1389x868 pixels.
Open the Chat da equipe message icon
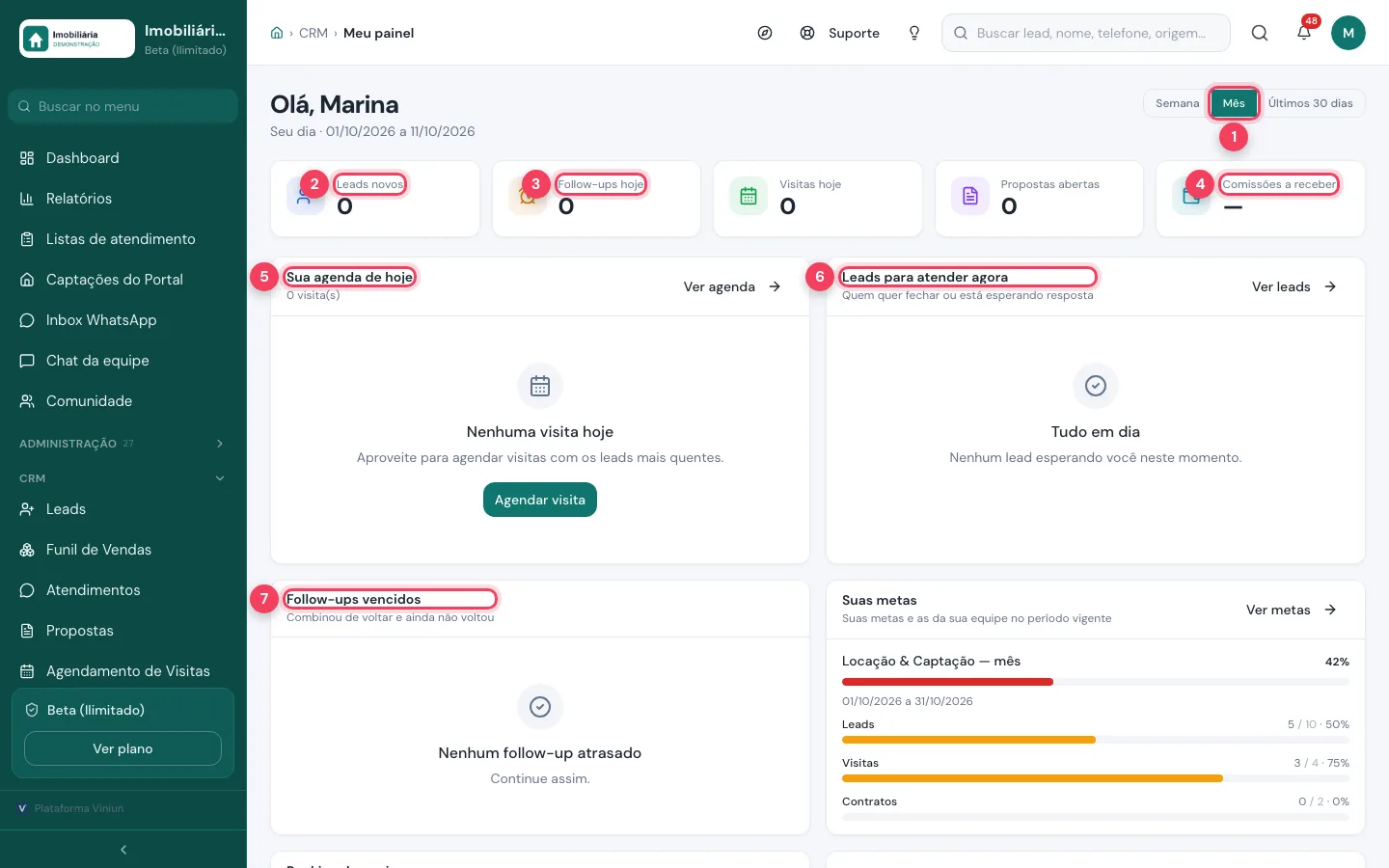(x=27, y=361)
